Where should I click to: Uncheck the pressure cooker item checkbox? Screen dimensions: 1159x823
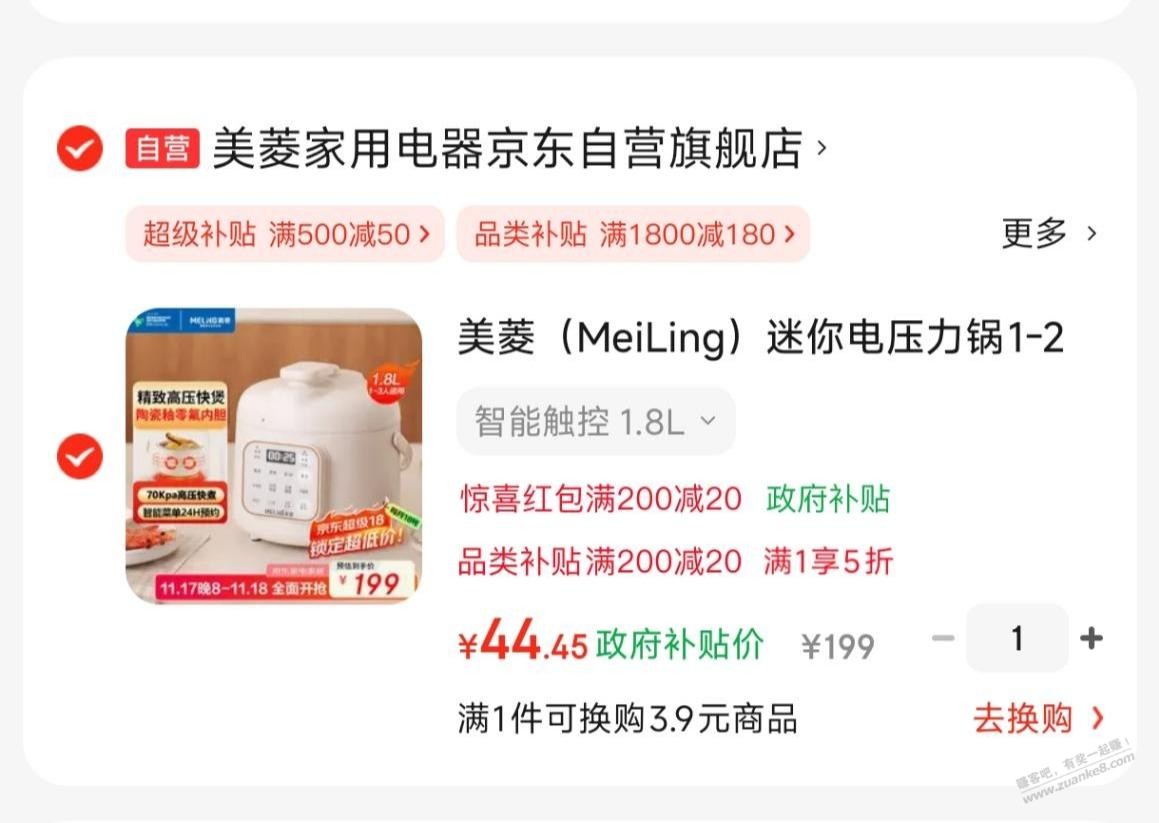pos(80,456)
